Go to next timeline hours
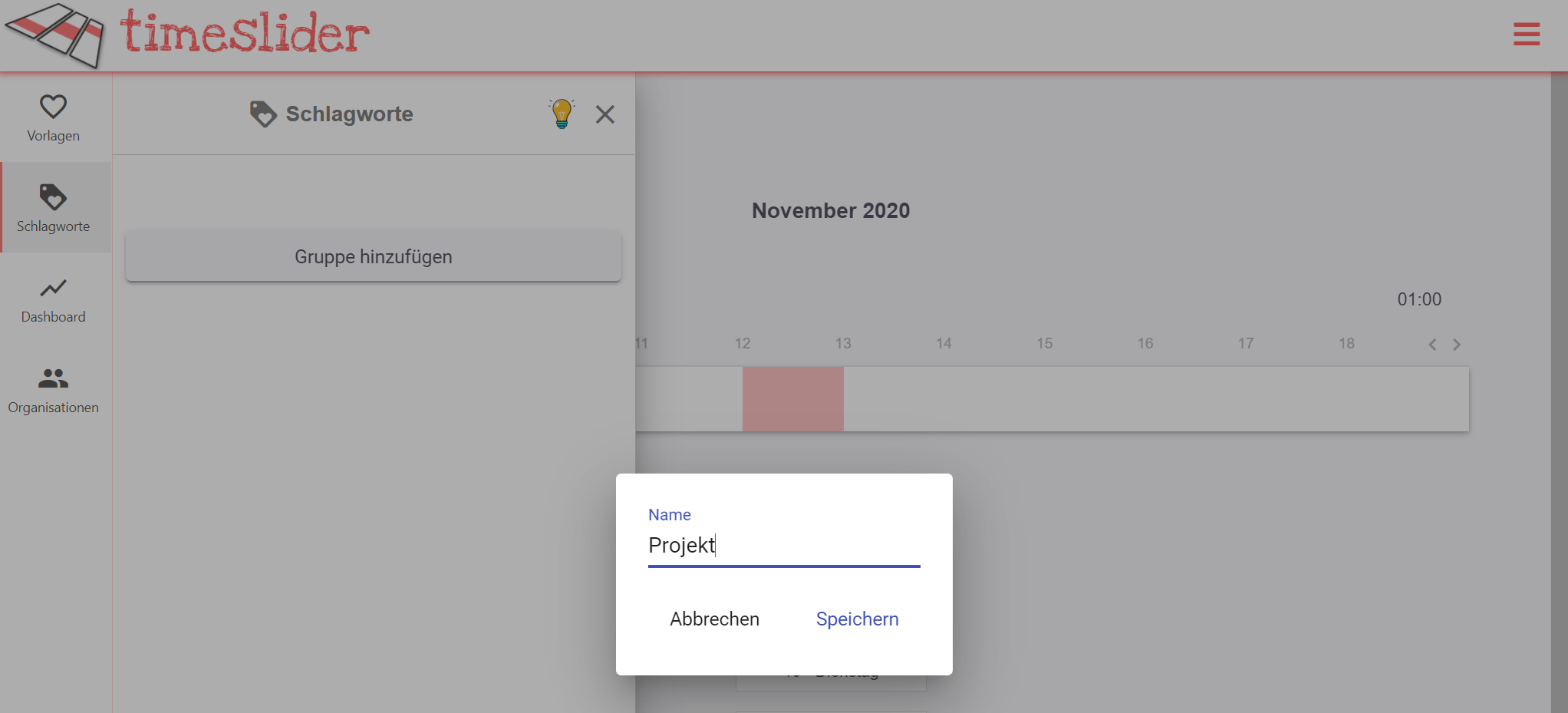The height and width of the screenshot is (713, 1568). 1457,345
